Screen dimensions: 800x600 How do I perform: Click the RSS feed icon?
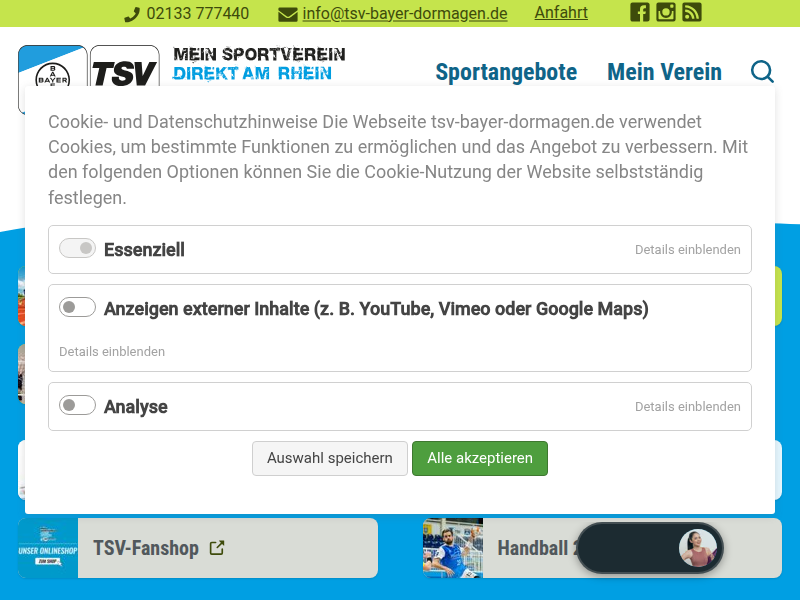tap(692, 13)
